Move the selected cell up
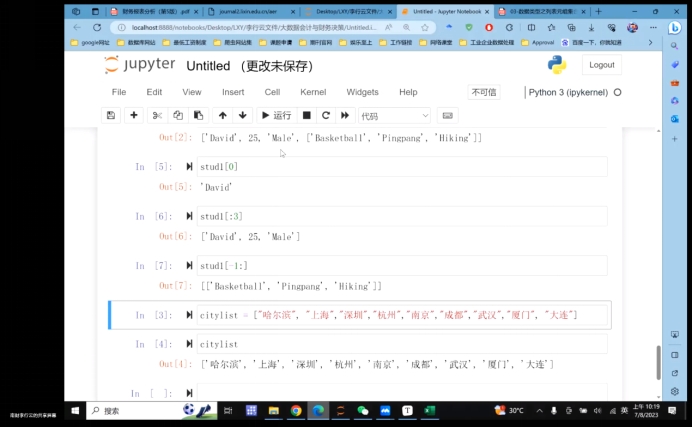Viewport: 693px width, 427px height. [223, 116]
